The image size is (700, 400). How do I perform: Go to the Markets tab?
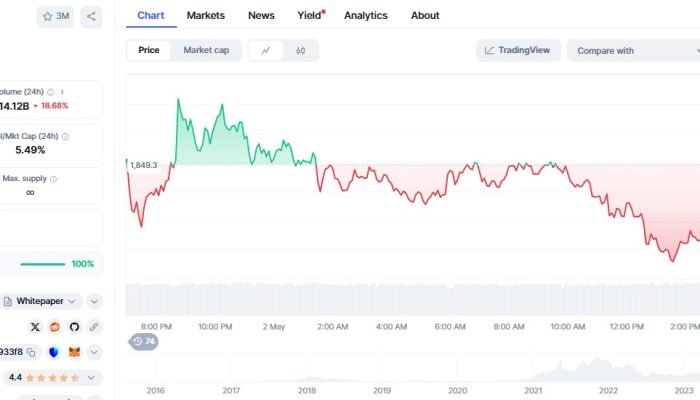point(206,15)
